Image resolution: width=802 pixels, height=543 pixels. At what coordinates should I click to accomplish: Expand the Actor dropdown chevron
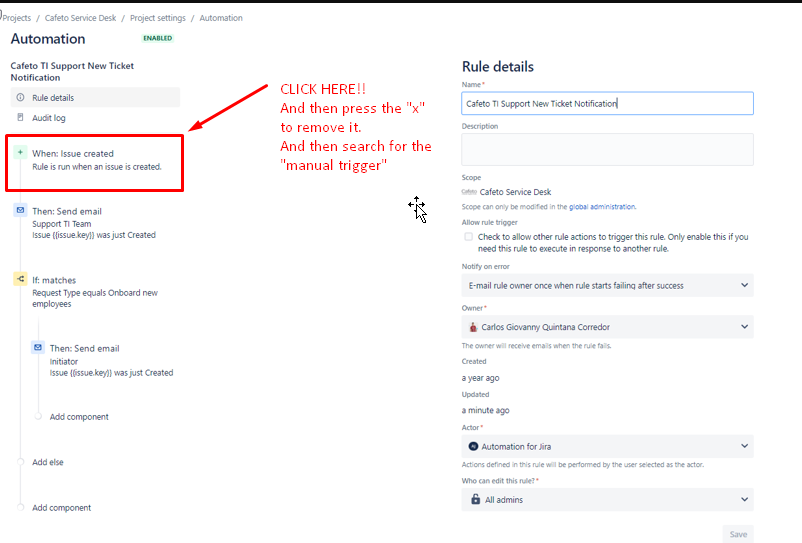coord(744,446)
